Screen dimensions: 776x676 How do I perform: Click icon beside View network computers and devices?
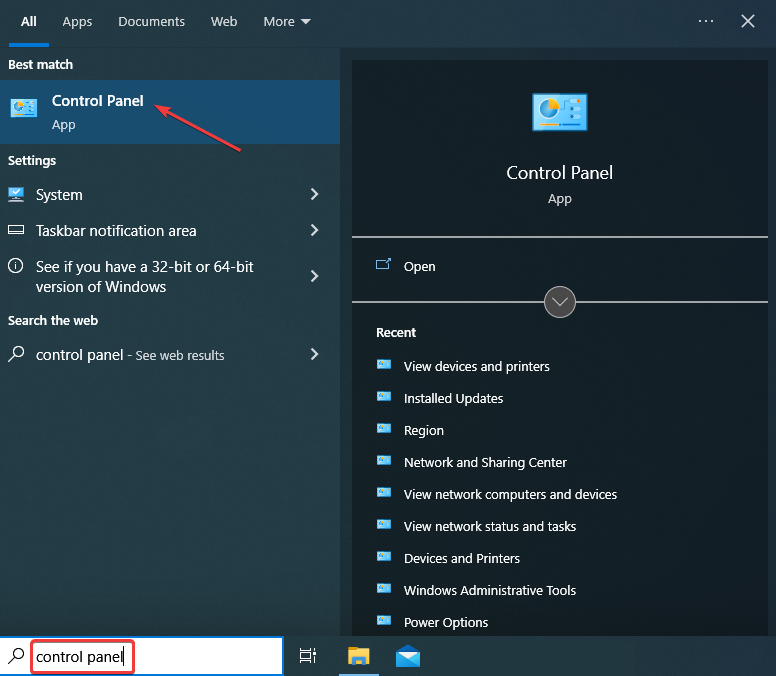point(384,492)
